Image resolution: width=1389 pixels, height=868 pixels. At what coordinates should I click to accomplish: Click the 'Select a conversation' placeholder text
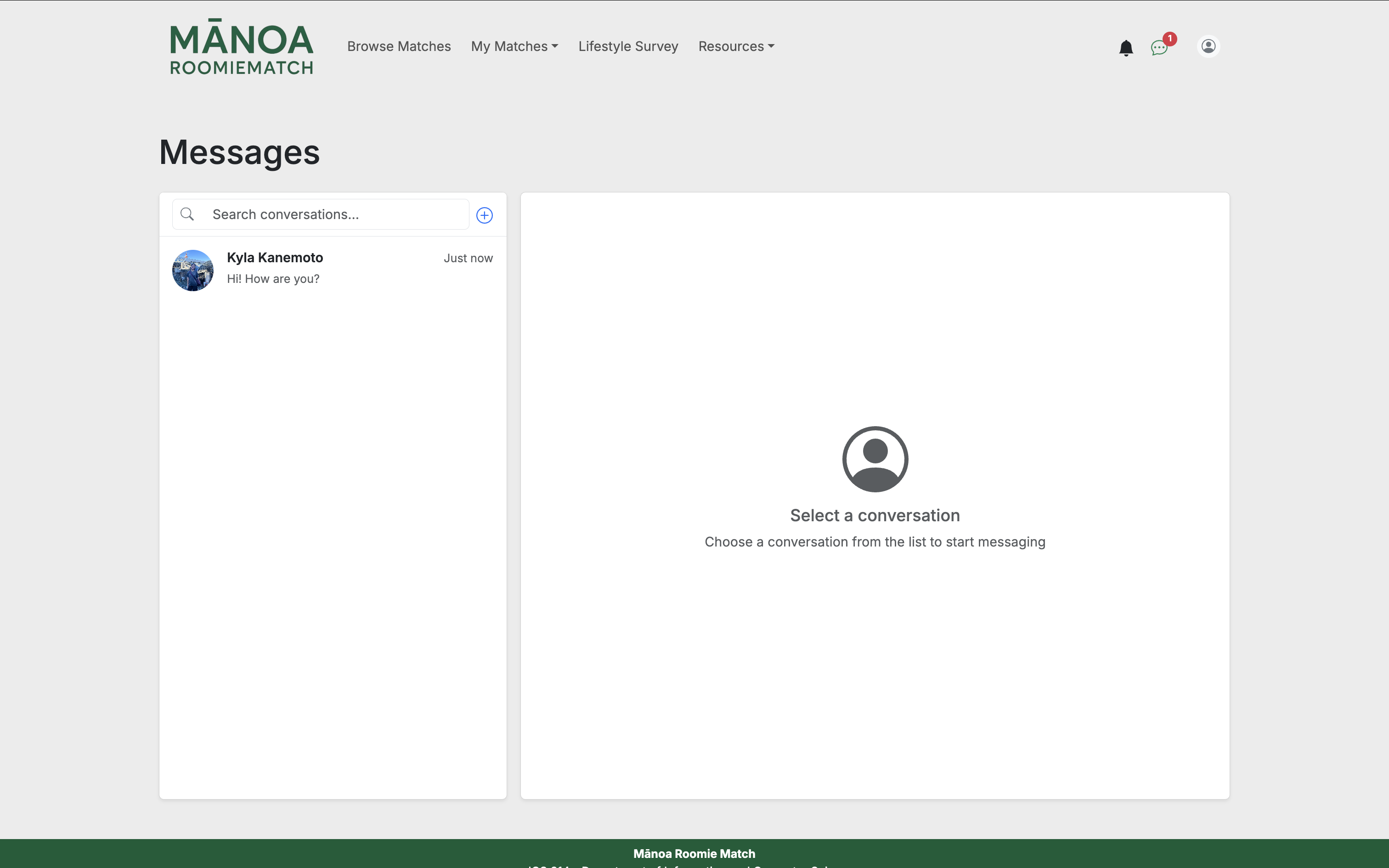click(x=875, y=515)
